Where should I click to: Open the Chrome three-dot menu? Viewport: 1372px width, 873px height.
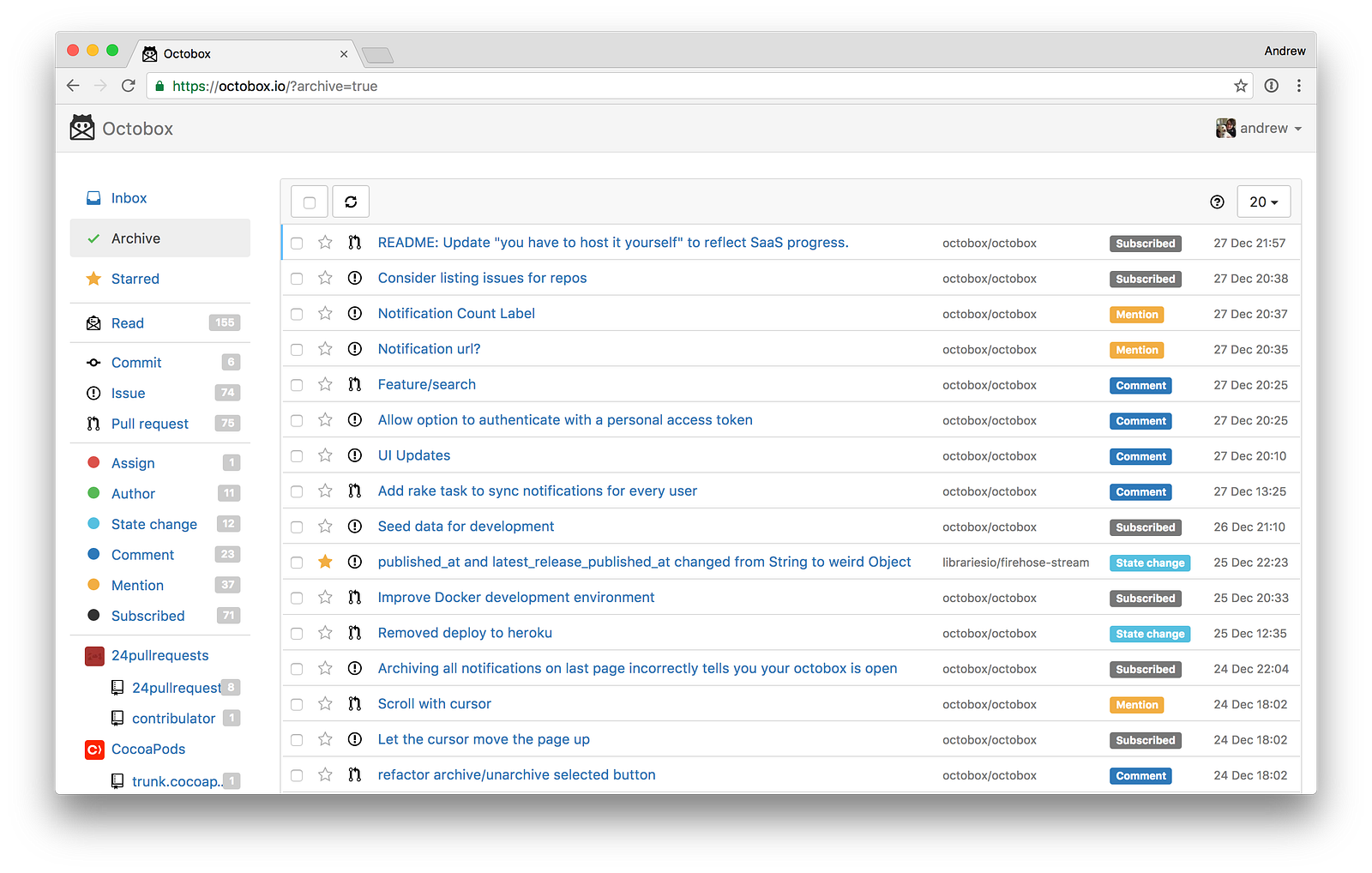tap(1299, 86)
